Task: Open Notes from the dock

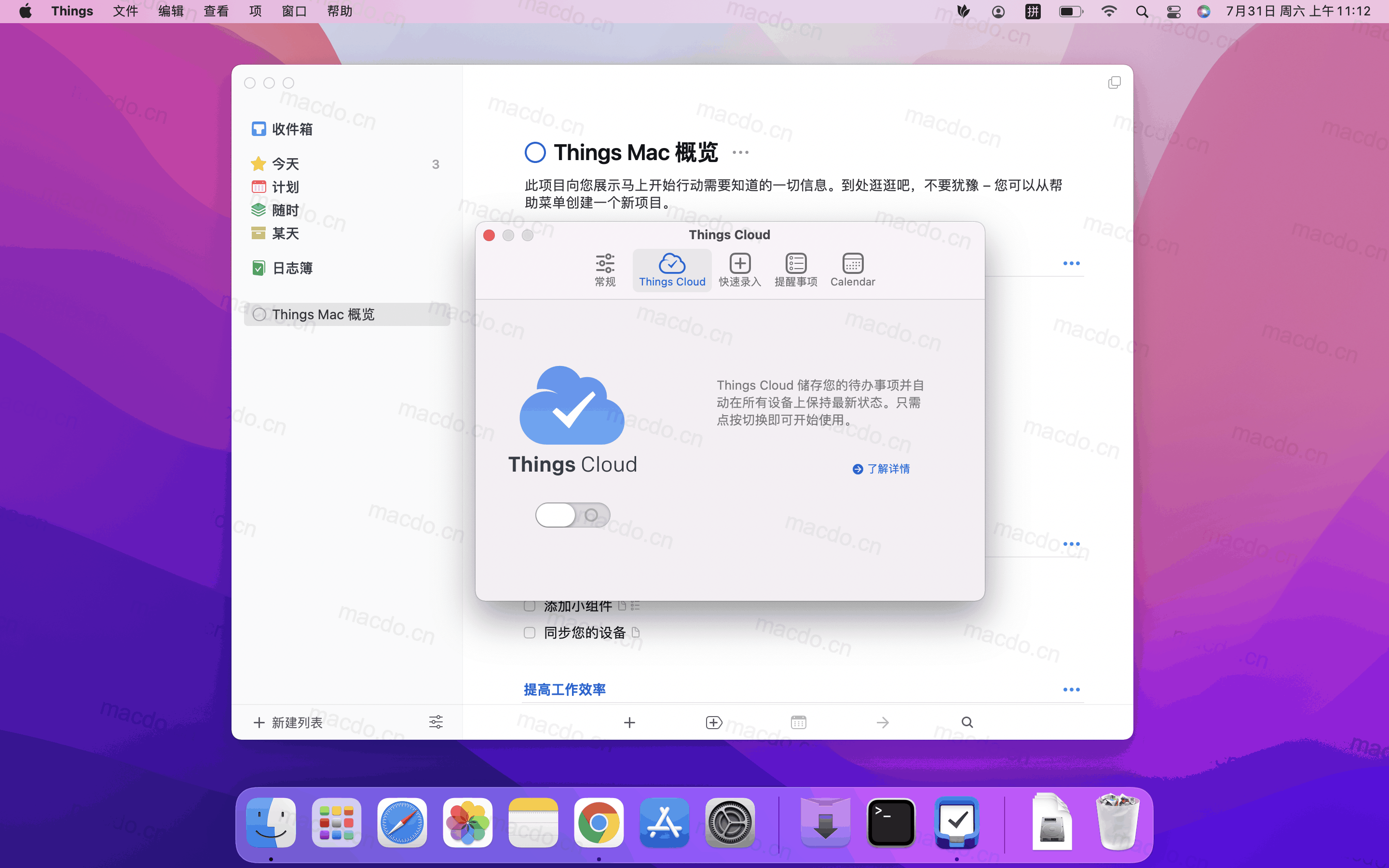Action: click(533, 823)
